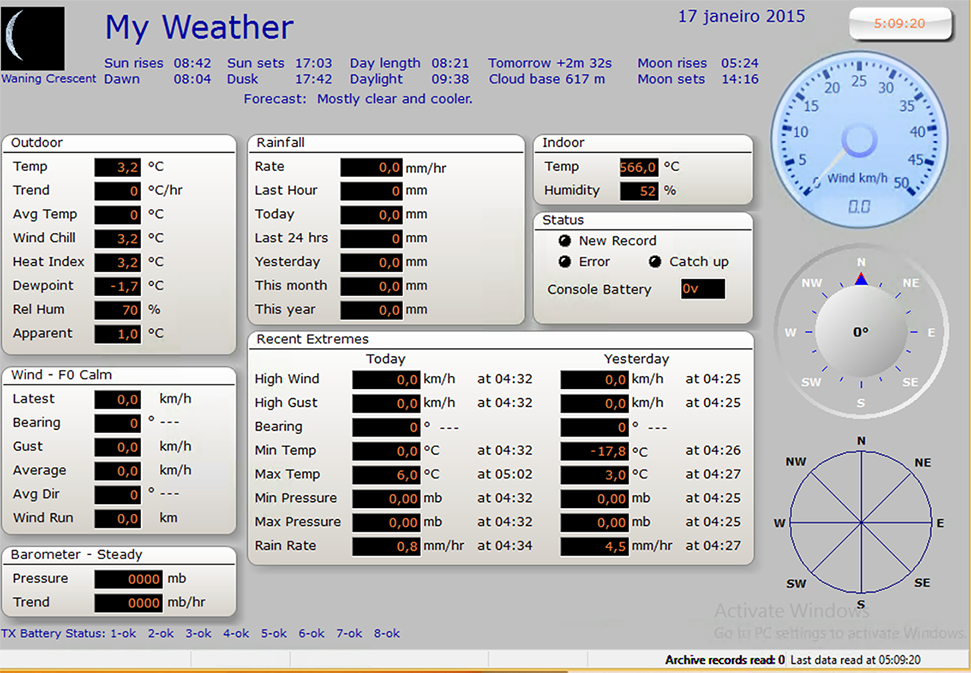Click the Waning Crescent moon phase image
The height and width of the screenshot is (673, 971).
pyautogui.click(x=33, y=39)
